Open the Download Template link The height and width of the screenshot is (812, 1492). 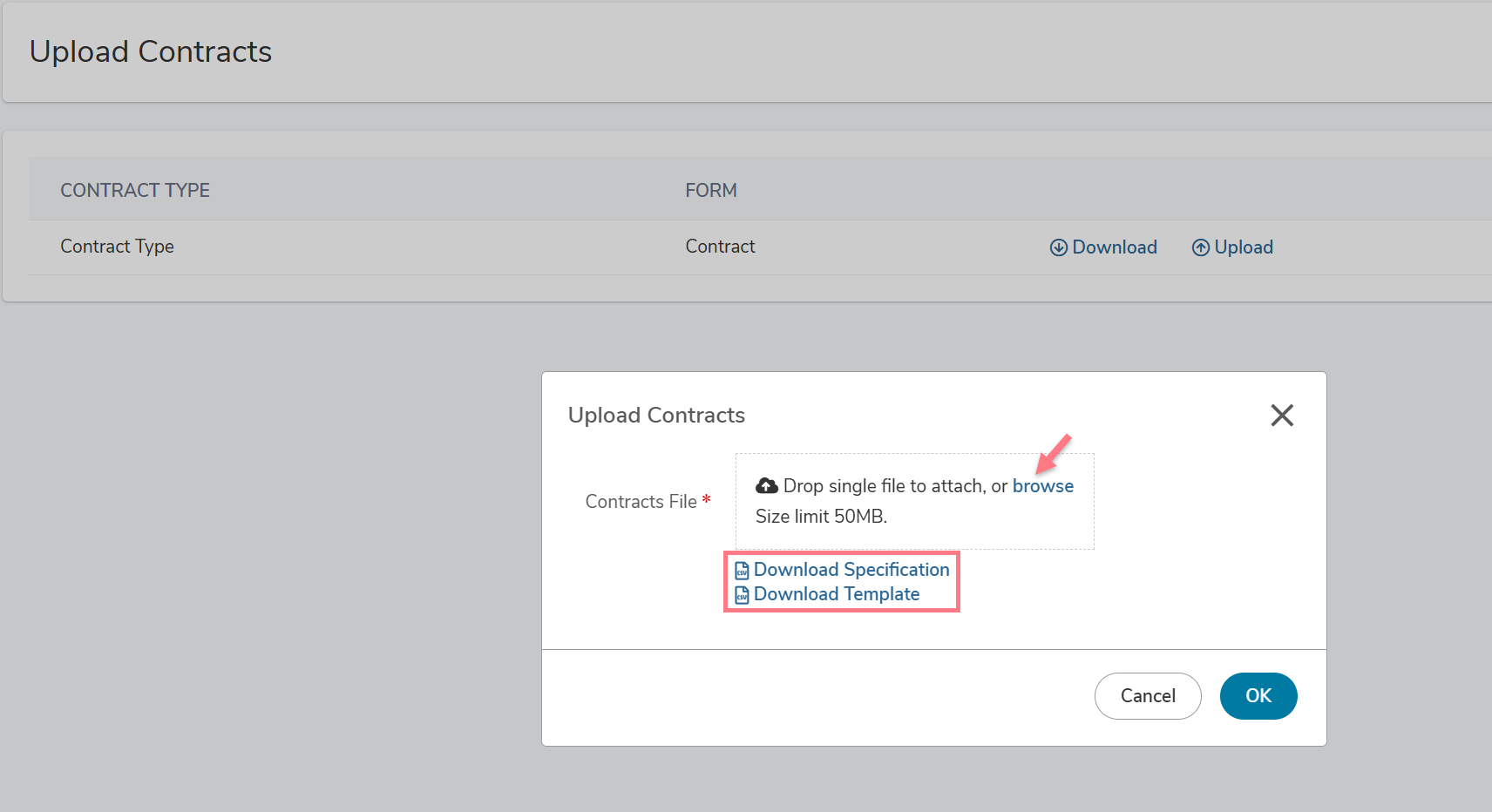point(837,594)
